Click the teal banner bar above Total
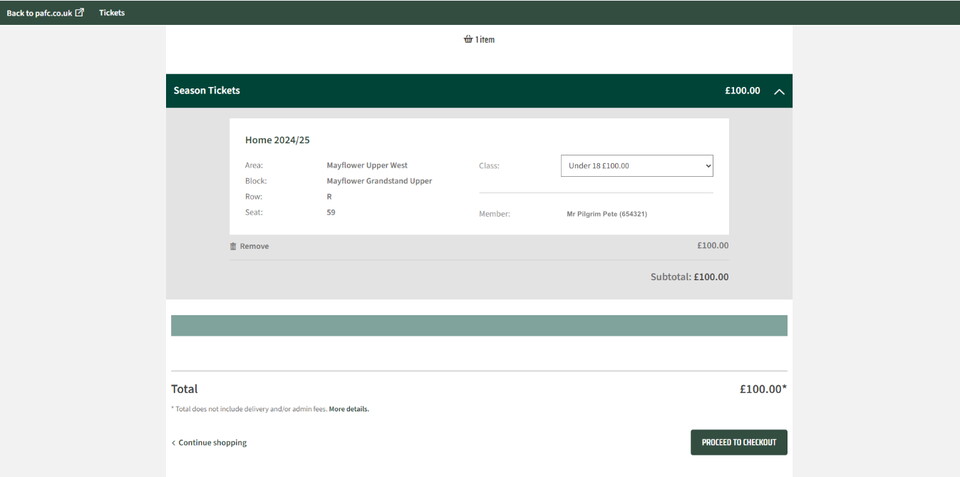The width and height of the screenshot is (960, 477). click(479, 326)
